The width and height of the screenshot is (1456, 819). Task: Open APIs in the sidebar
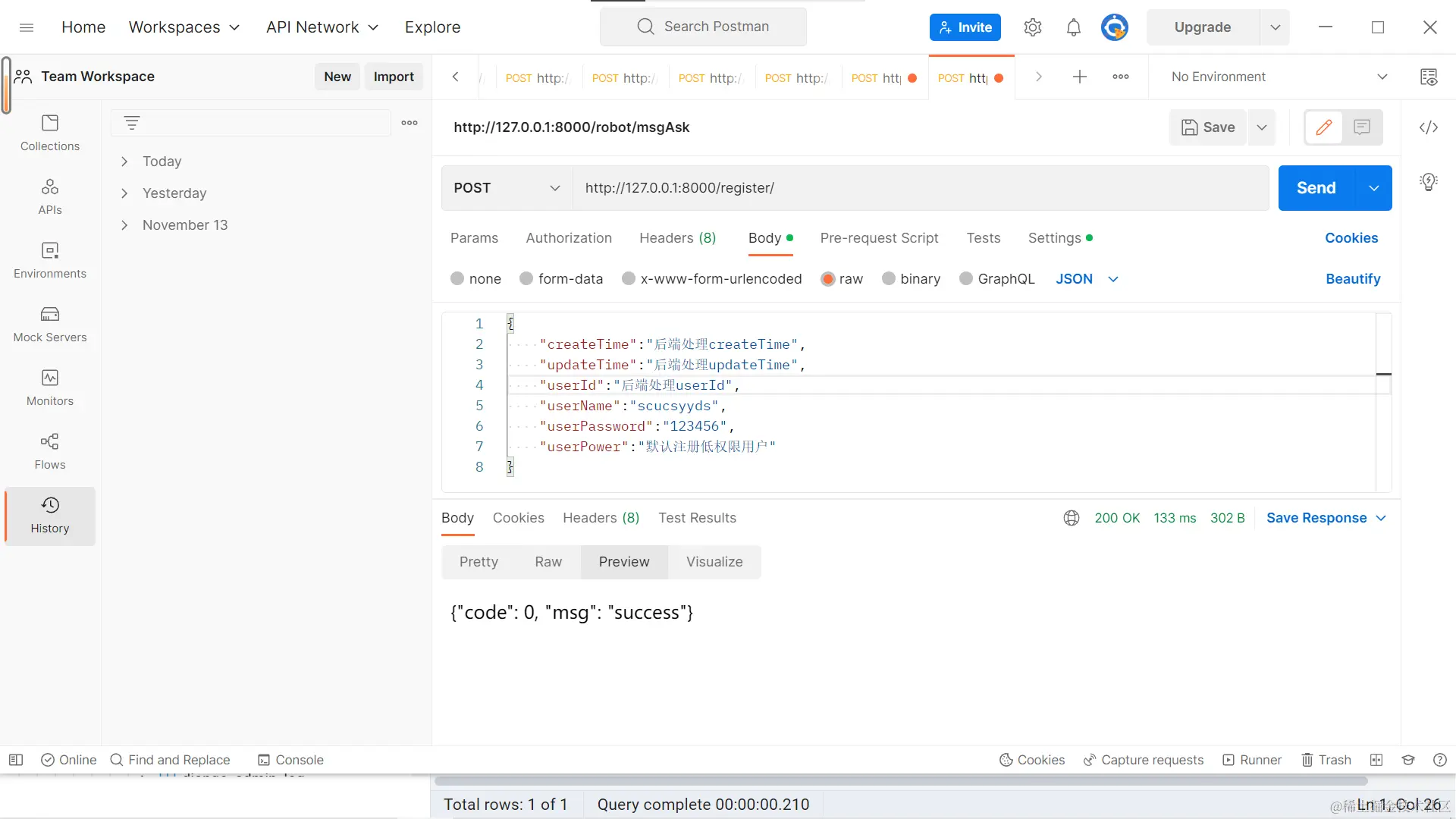[x=50, y=196]
